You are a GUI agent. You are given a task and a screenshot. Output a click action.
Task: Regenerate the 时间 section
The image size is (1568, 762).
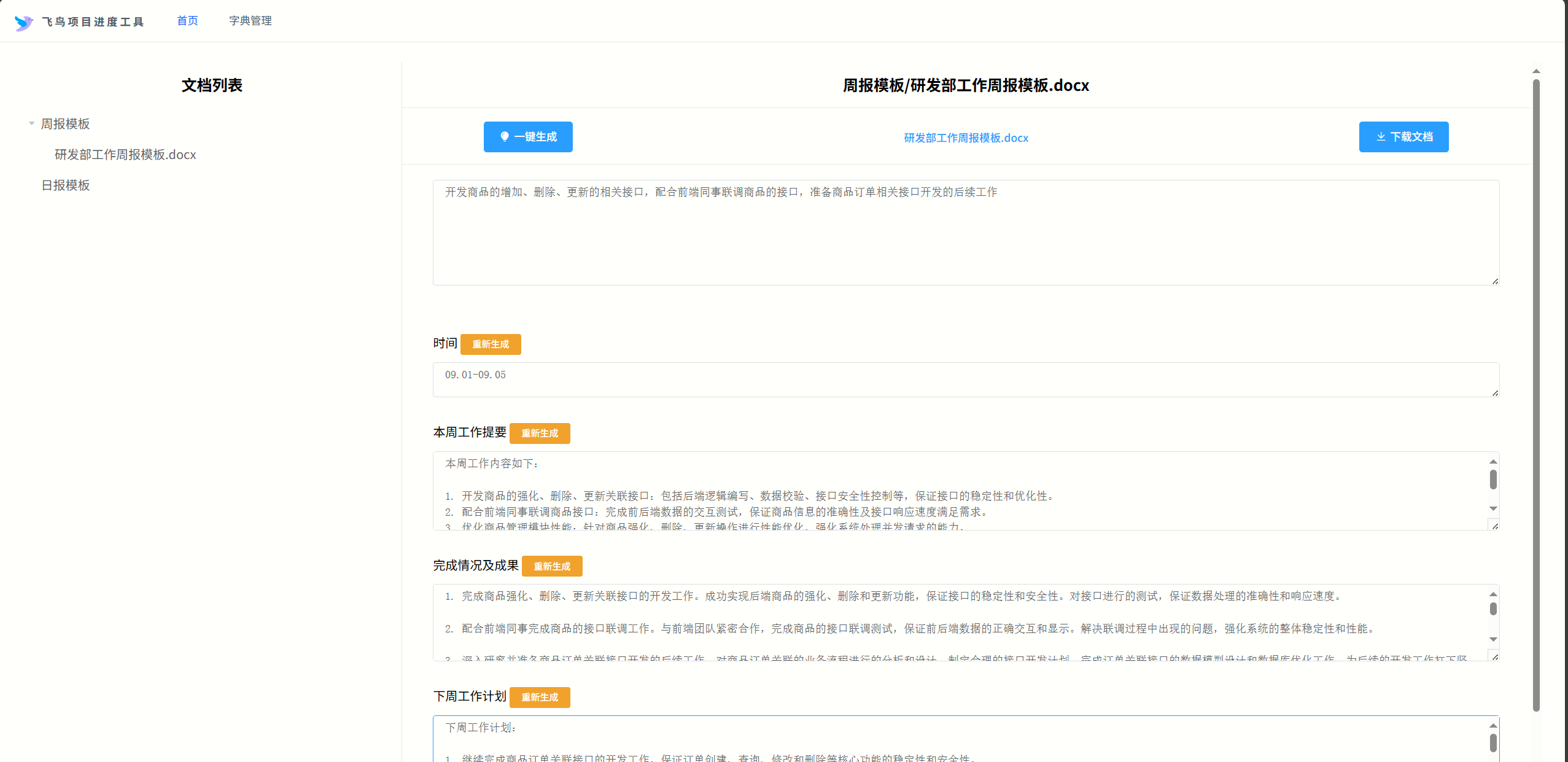click(x=490, y=344)
